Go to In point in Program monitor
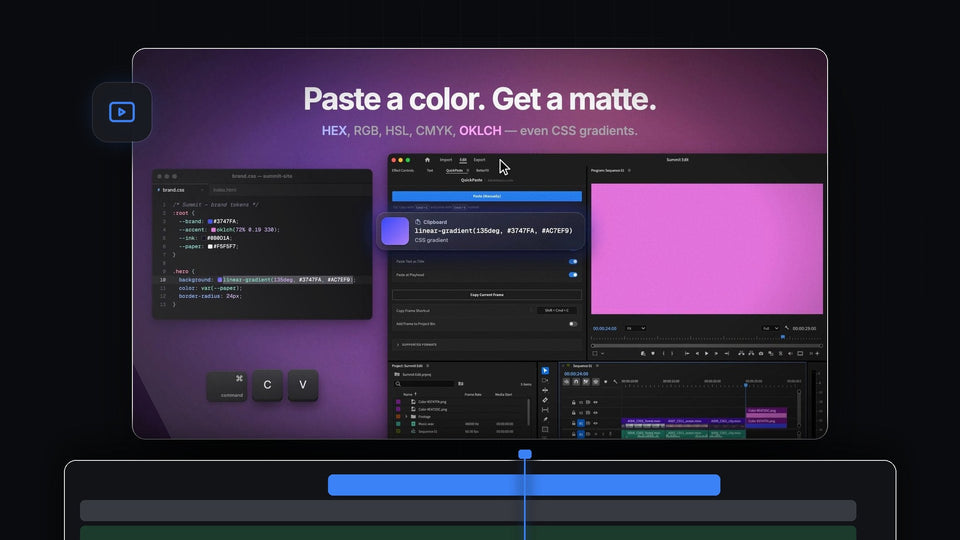The image size is (960, 540). [x=687, y=353]
